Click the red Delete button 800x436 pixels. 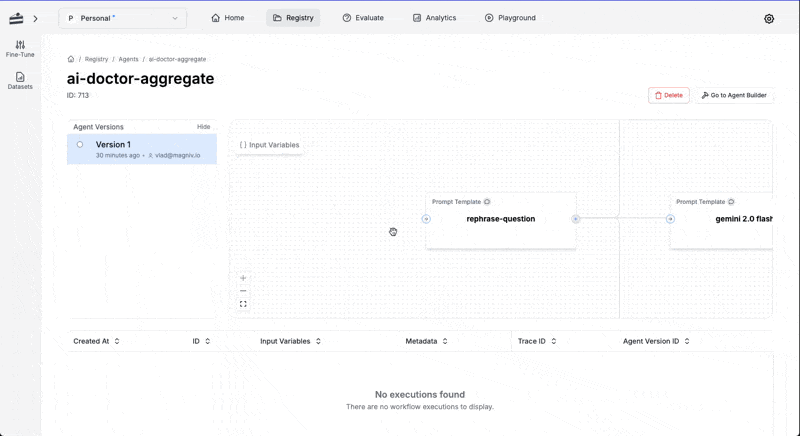click(x=668, y=95)
